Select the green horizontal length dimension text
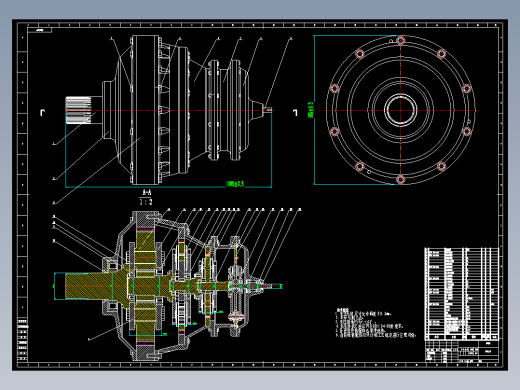520x390 pixels. 235,184
